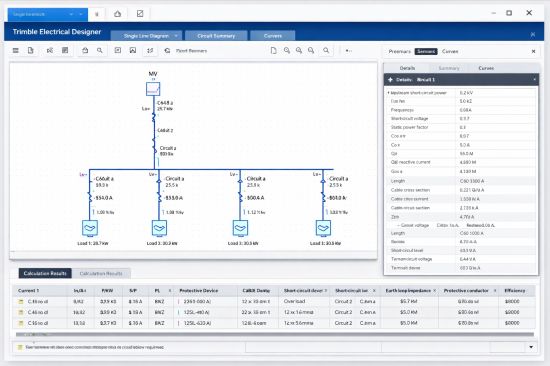Click the Static power factor value field
This screenshot has height=366, width=550.
click(x=496, y=127)
